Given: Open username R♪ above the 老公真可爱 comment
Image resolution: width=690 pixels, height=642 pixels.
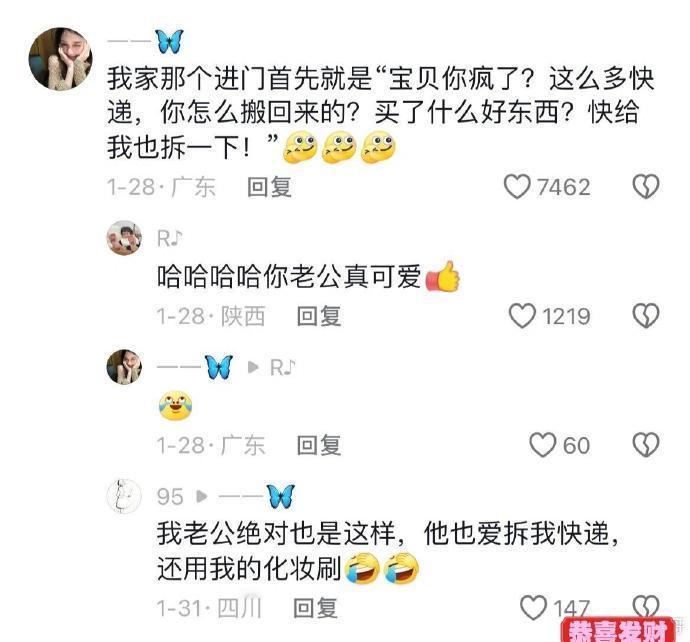Looking at the screenshot, I should [x=169, y=238].
